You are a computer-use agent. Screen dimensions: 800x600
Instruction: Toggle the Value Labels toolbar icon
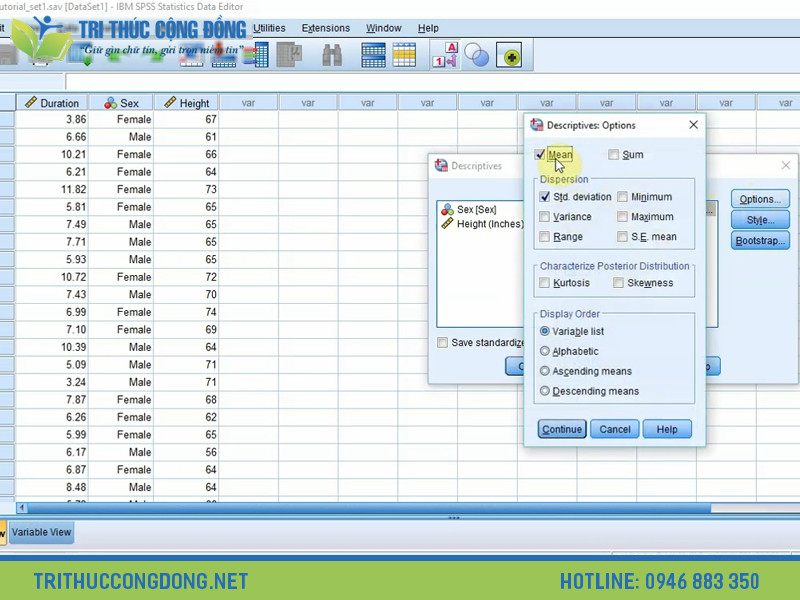(445, 55)
